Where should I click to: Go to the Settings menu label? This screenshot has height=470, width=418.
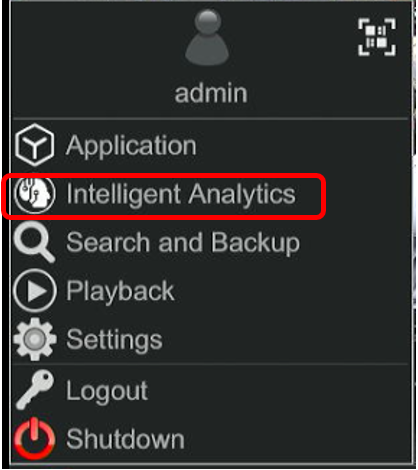(114, 340)
